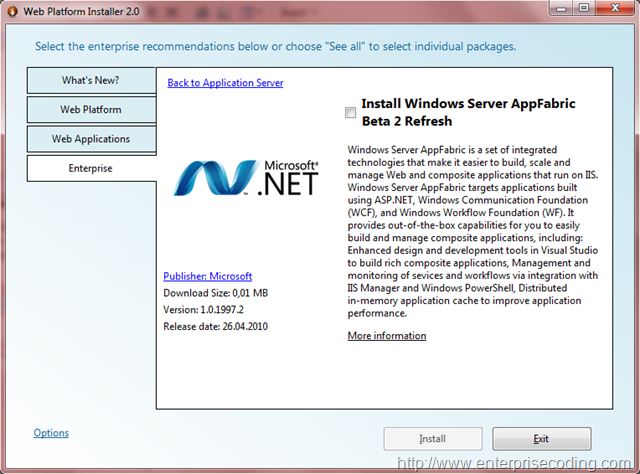Click the Web Platform Installer title bar icon
Screen dimensions: 640x474
12,11
